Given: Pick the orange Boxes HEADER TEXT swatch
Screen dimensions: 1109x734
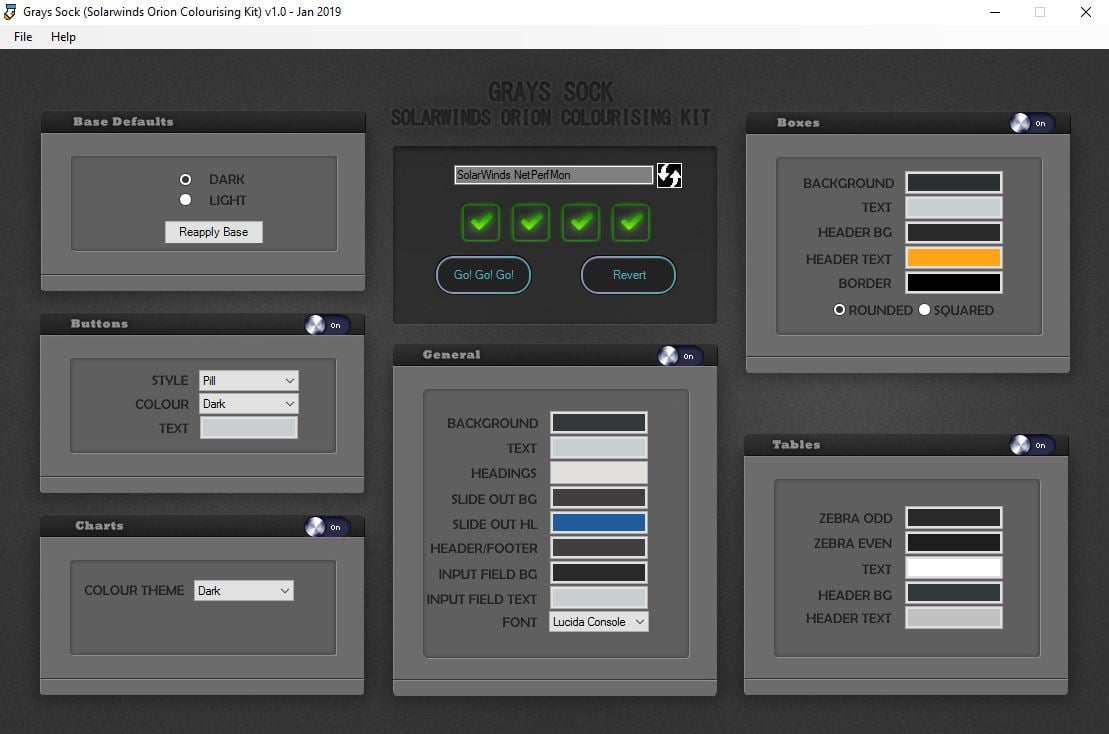Looking at the screenshot, I should (954, 257).
